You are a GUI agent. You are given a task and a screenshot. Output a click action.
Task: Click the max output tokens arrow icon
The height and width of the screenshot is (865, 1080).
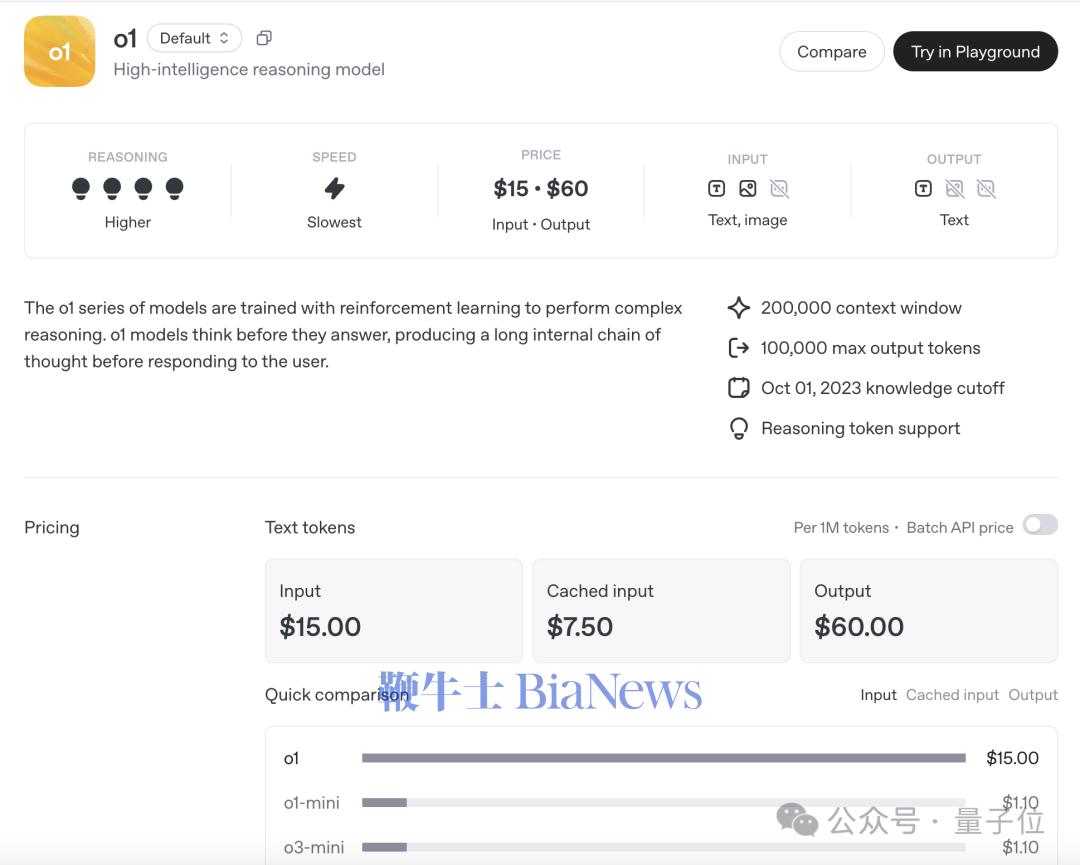tap(738, 348)
